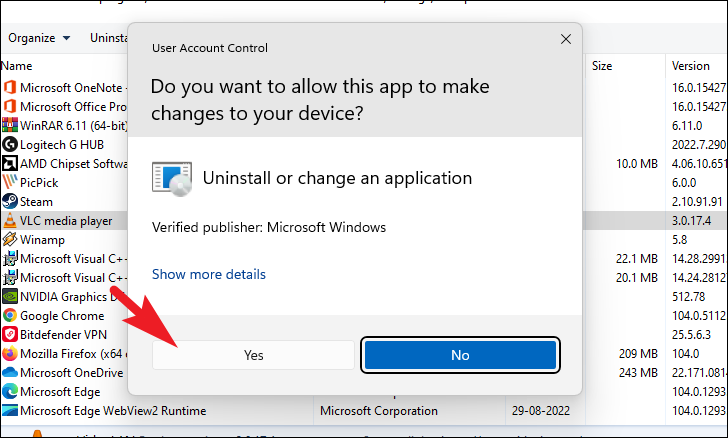Open the Show more details link
Screen dimensions: 728x438
coord(209,274)
